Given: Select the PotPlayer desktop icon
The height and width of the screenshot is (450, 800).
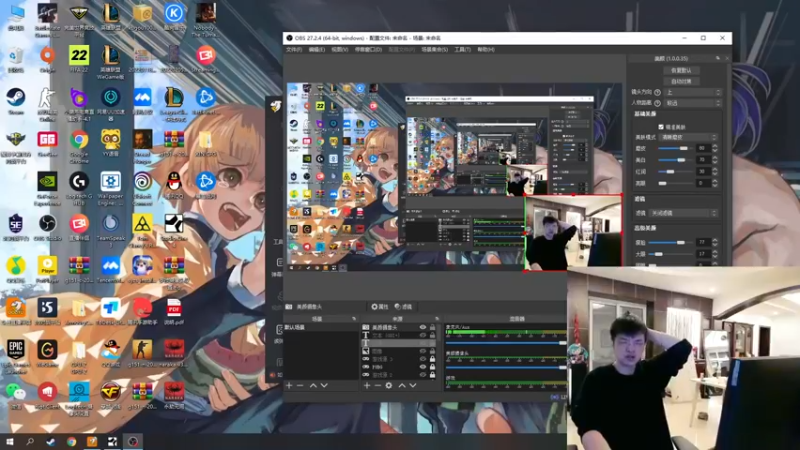Looking at the screenshot, I should (x=47, y=269).
